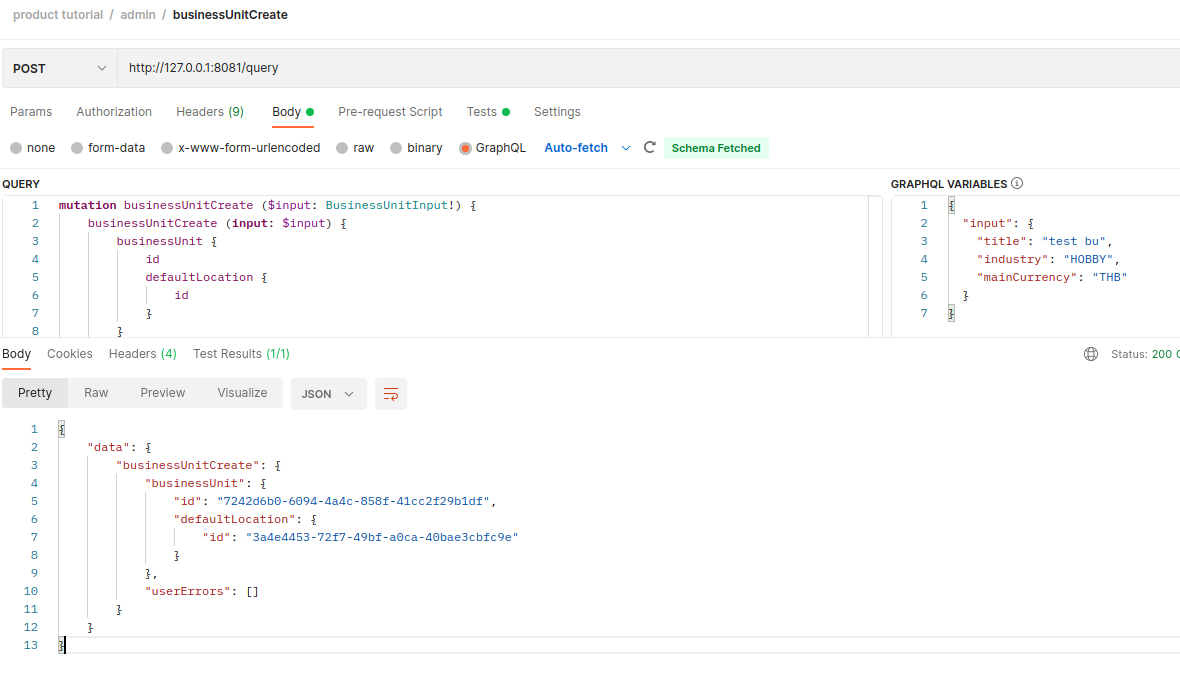Click the Schema Fetched status badge
The width and height of the screenshot is (1180, 674).
click(x=716, y=148)
